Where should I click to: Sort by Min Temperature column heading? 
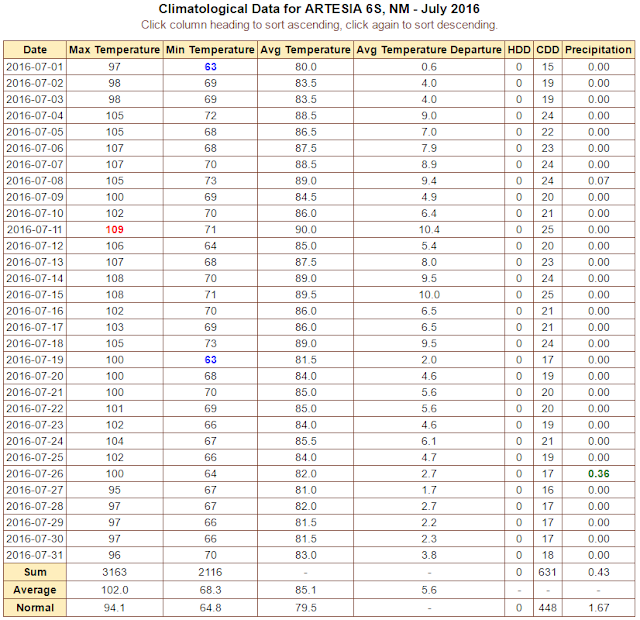pyautogui.click(x=210, y=50)
